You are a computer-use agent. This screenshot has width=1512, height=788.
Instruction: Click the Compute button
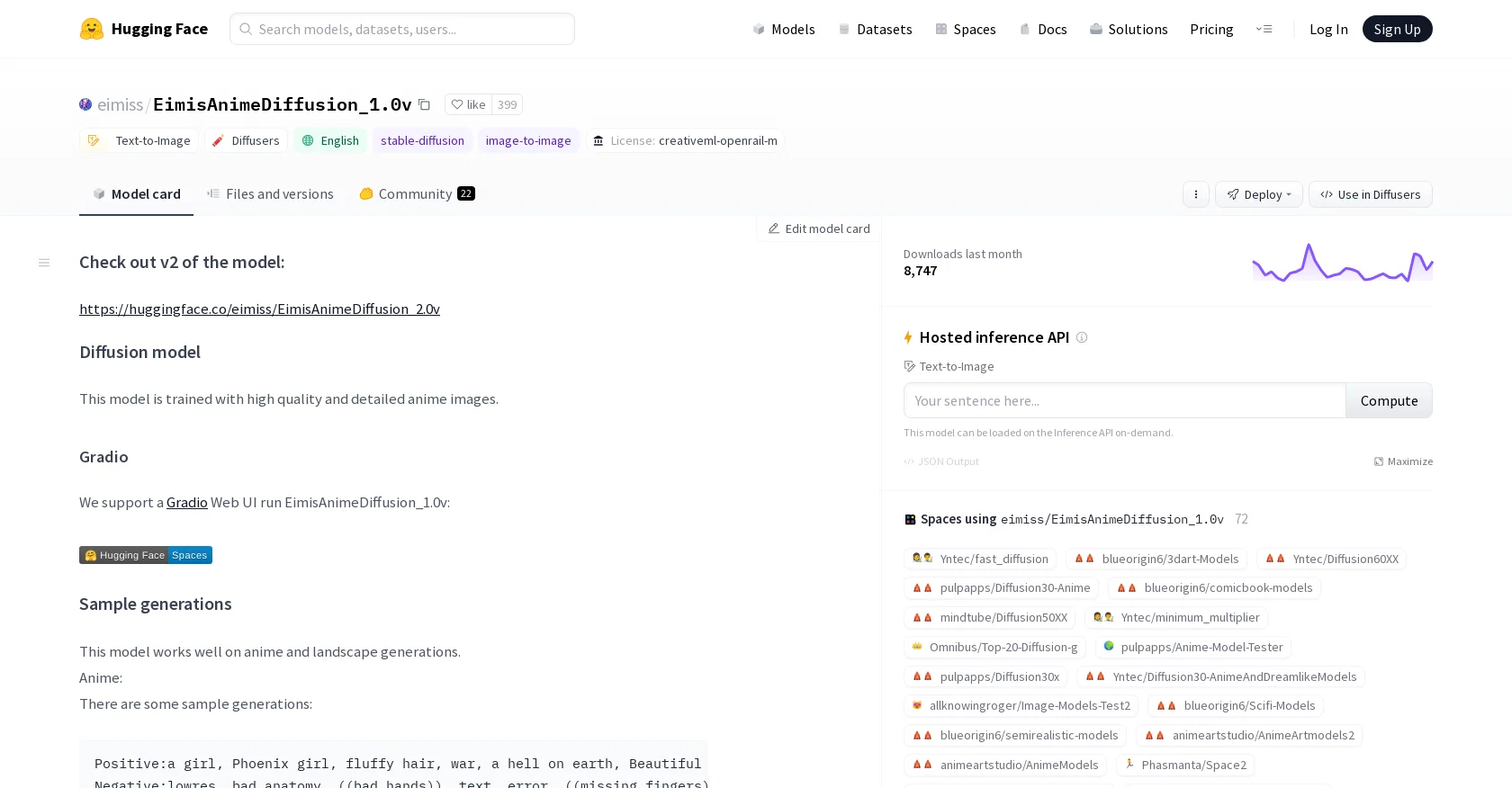point(1389,400)
